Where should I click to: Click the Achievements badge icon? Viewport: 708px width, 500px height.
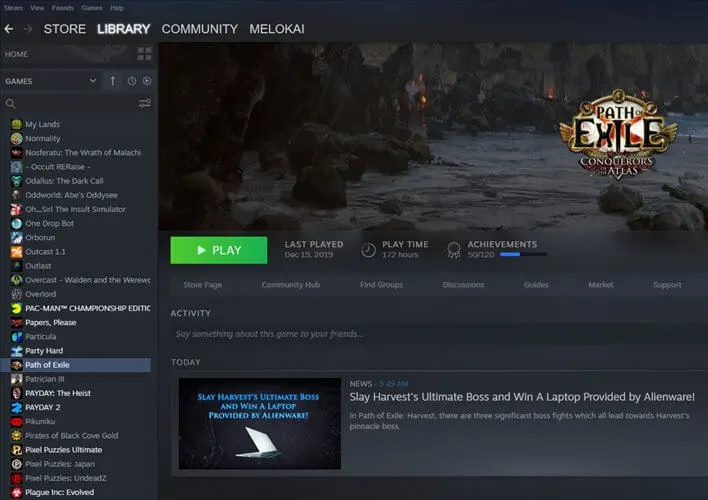click(x=454, y=250)
